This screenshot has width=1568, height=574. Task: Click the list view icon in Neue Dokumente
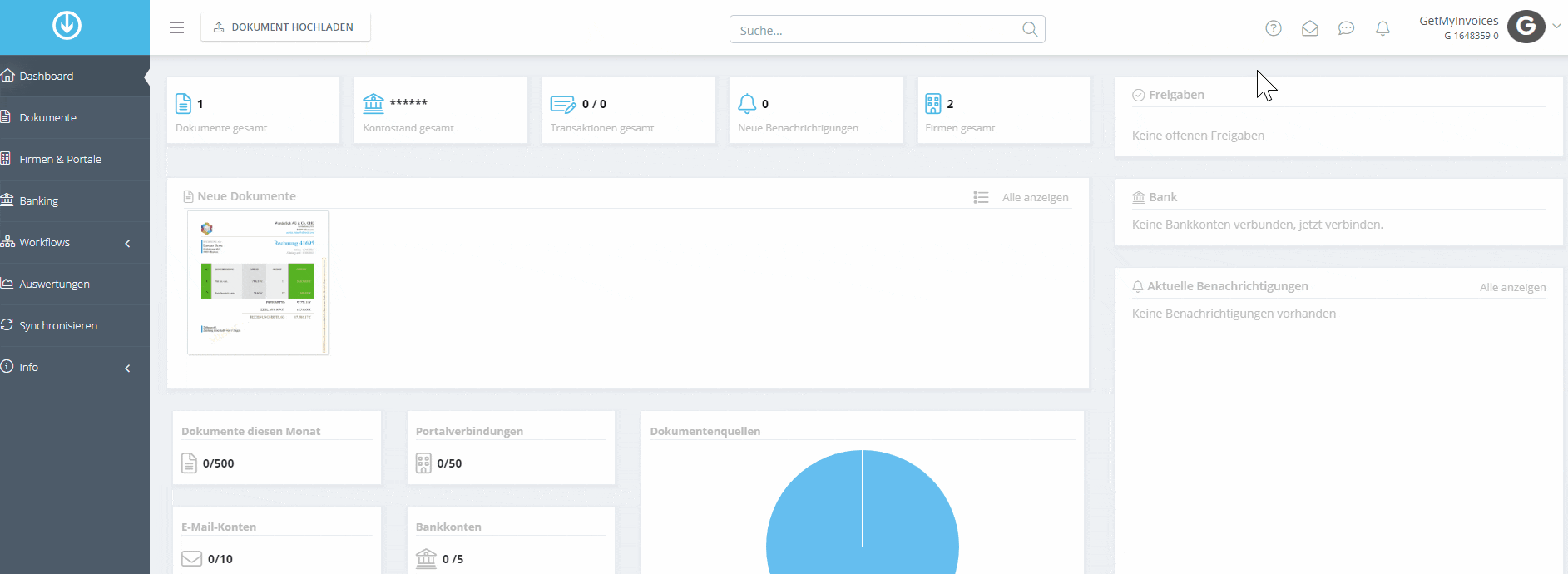coord(981,197)
